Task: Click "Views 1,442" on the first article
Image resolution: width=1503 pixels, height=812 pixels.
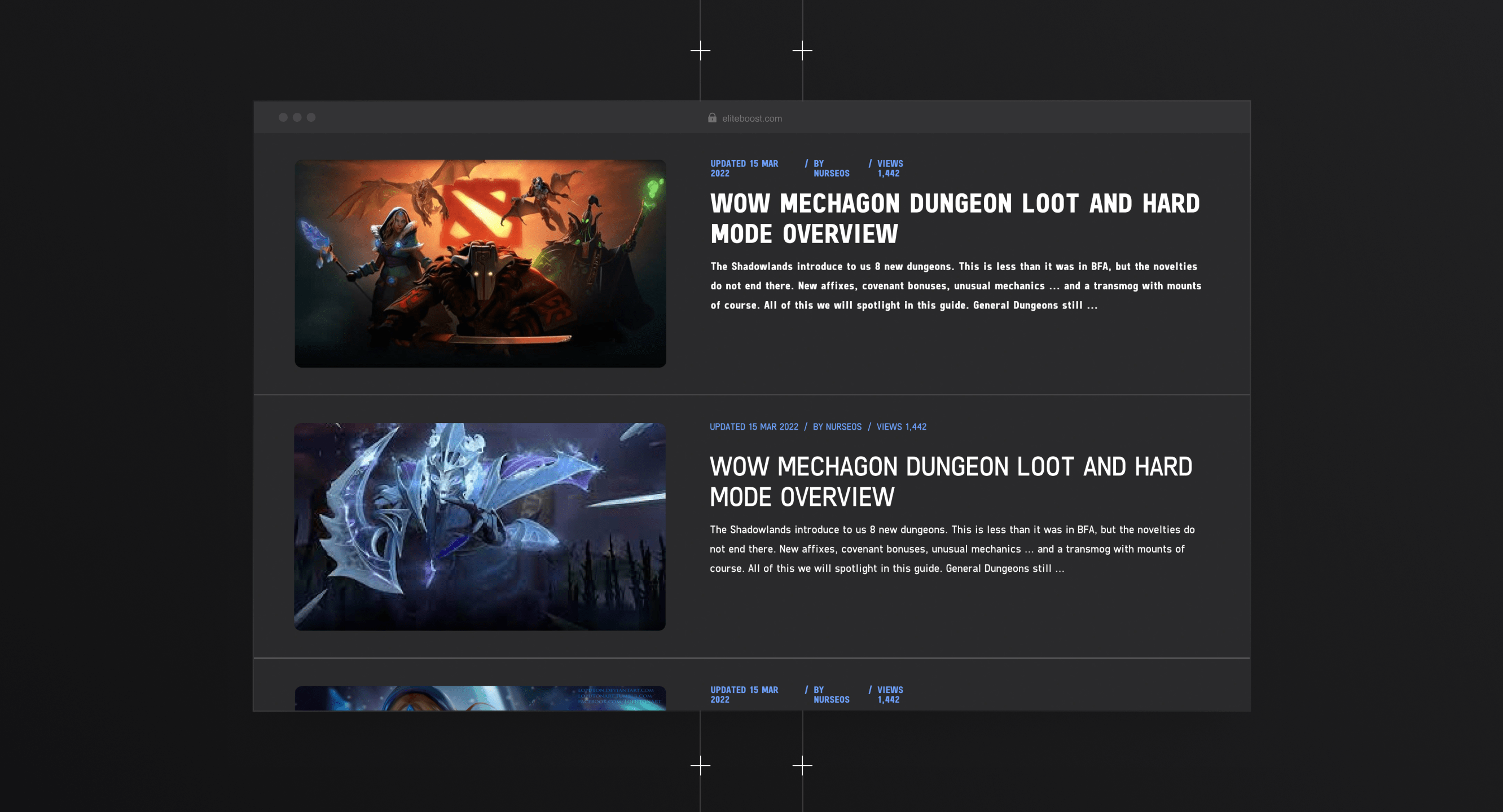Action: [x=889, y=169]
